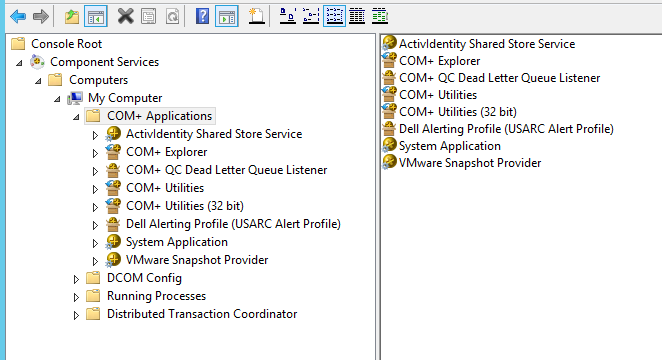Click ActivIdentity Shared Store Service icon in tree
The height and width of the screenshot is (360, 662).
click(x=113, y=134)
